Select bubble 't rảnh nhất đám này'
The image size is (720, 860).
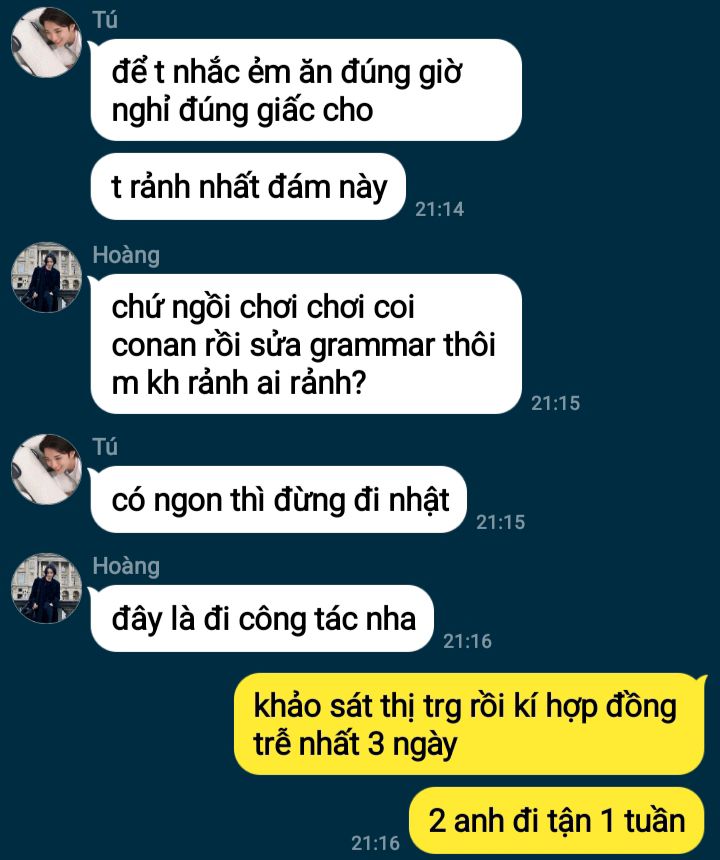[248, 187]
